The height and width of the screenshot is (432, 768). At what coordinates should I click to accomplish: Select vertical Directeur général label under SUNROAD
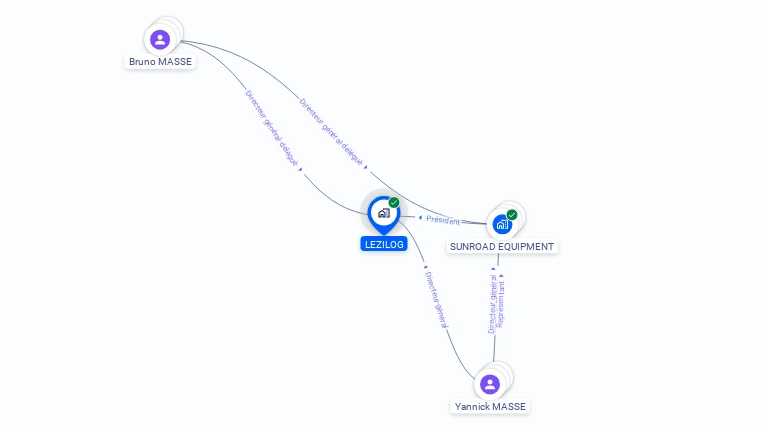pyautogui.click(x=493, y=304)
